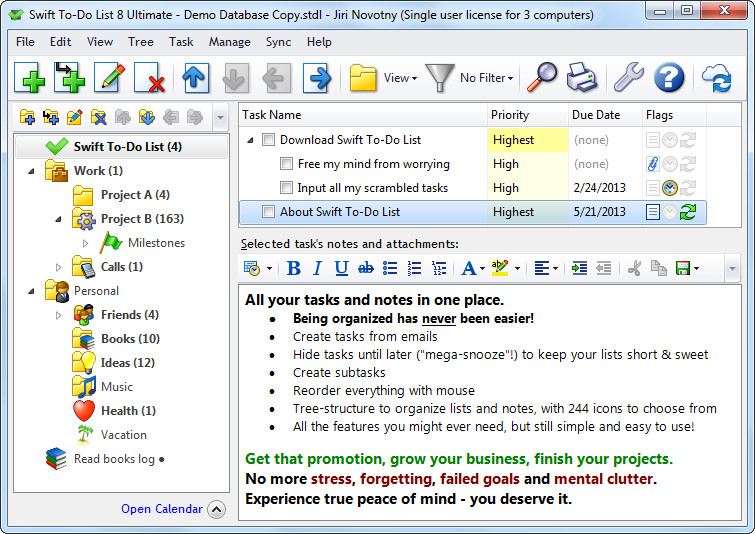Click the recurrence flag of About Swift To-Do List
The width and height of the screenshot is (755, 534).
688,212
